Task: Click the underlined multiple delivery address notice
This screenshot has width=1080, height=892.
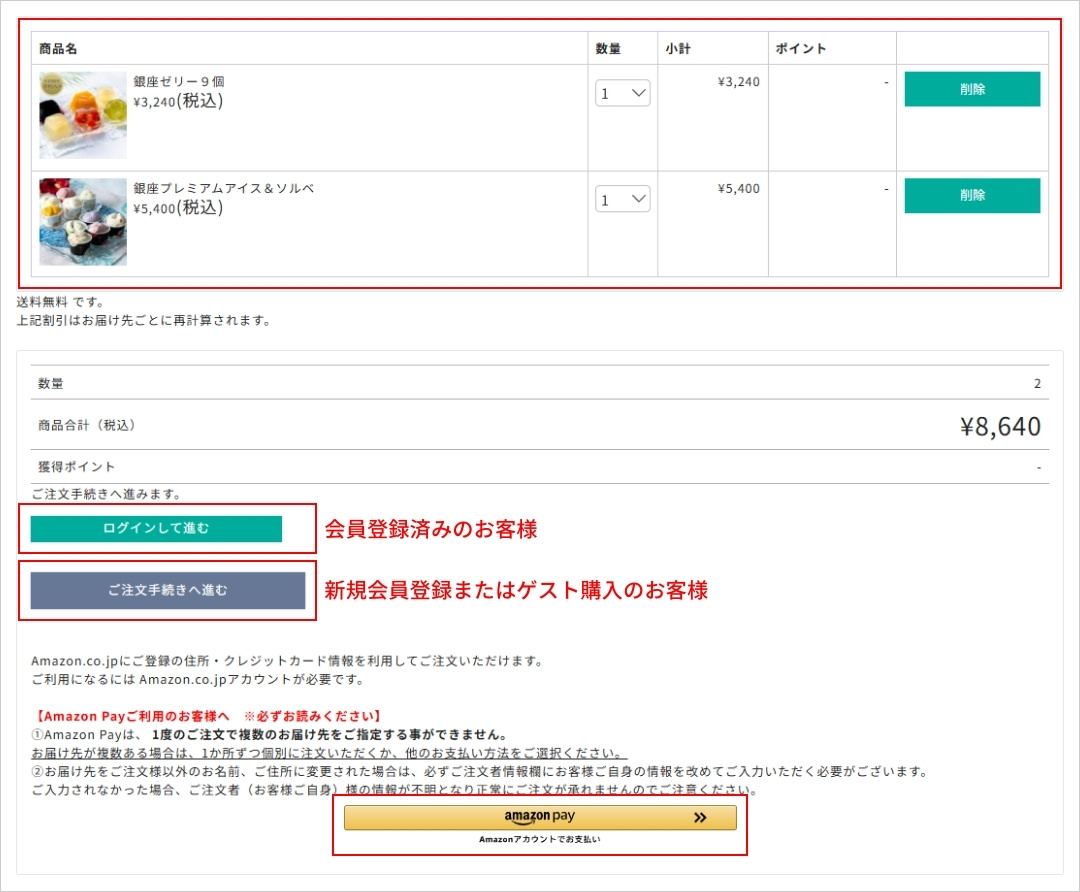Action: 329,753
